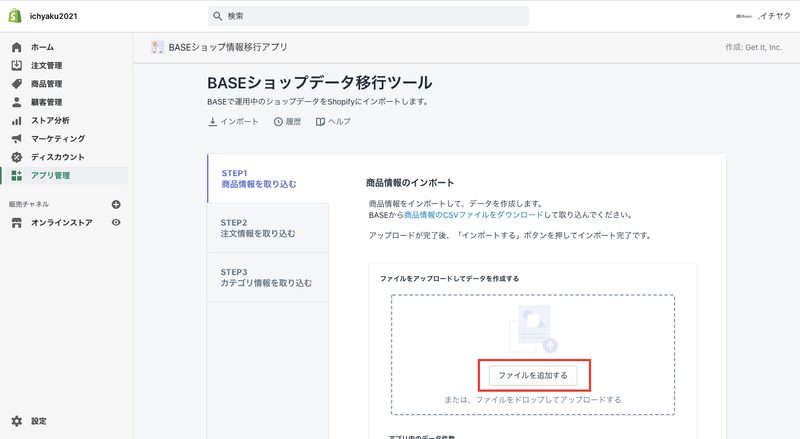Click the 検索 search field
The height and width of the screenshot is (439, 800).
pos(368,16)
